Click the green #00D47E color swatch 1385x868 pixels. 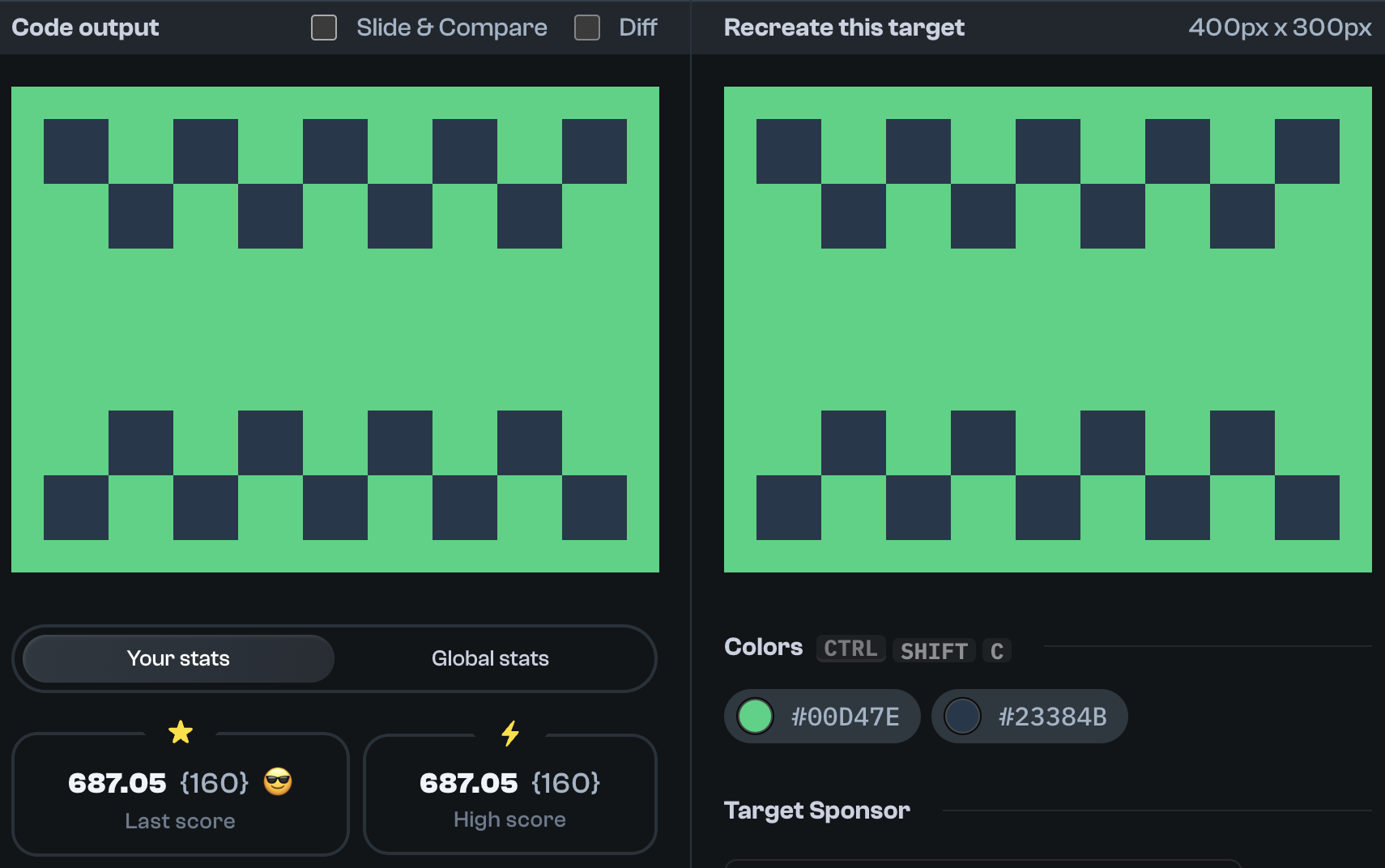[x=755, y=716]
